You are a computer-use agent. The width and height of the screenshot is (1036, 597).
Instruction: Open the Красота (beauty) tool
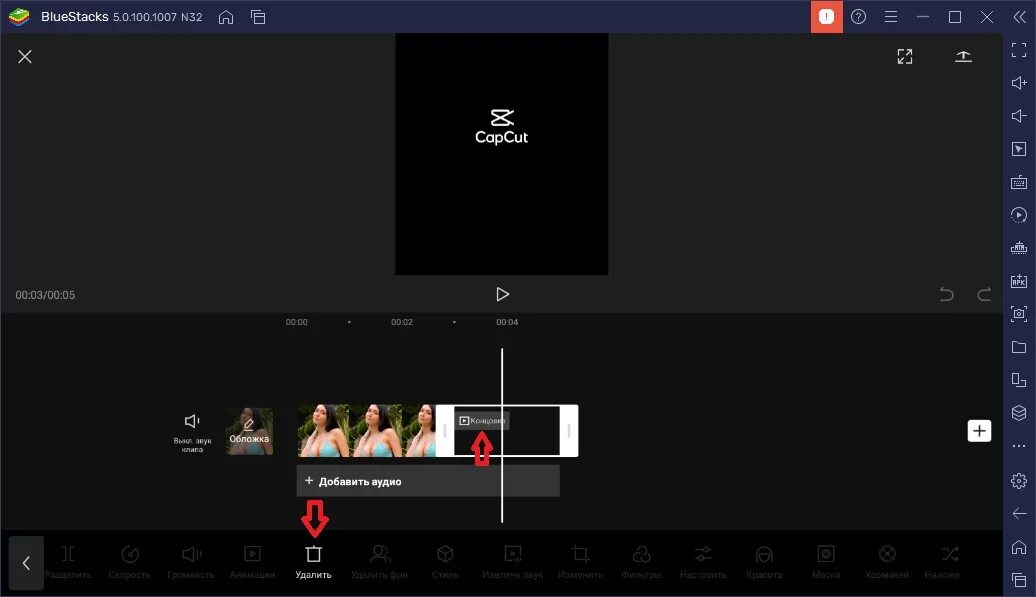tap(764, 562)
